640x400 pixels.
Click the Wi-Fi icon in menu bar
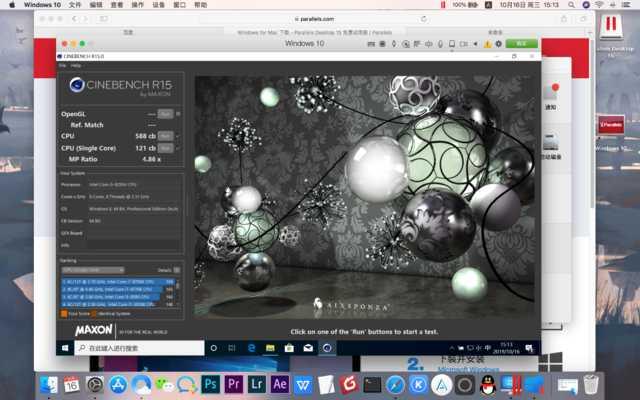(x=599, y=5)
